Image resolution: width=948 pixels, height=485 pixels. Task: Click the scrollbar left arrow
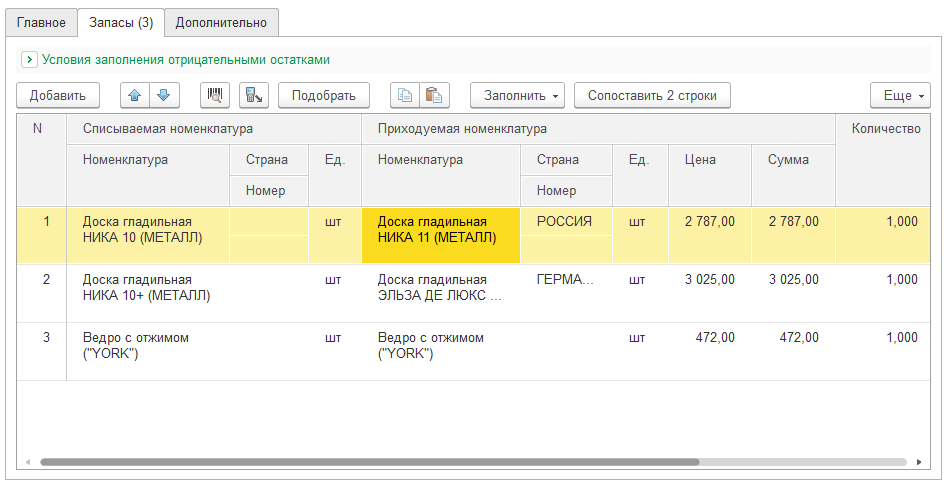tap(28, 462)
